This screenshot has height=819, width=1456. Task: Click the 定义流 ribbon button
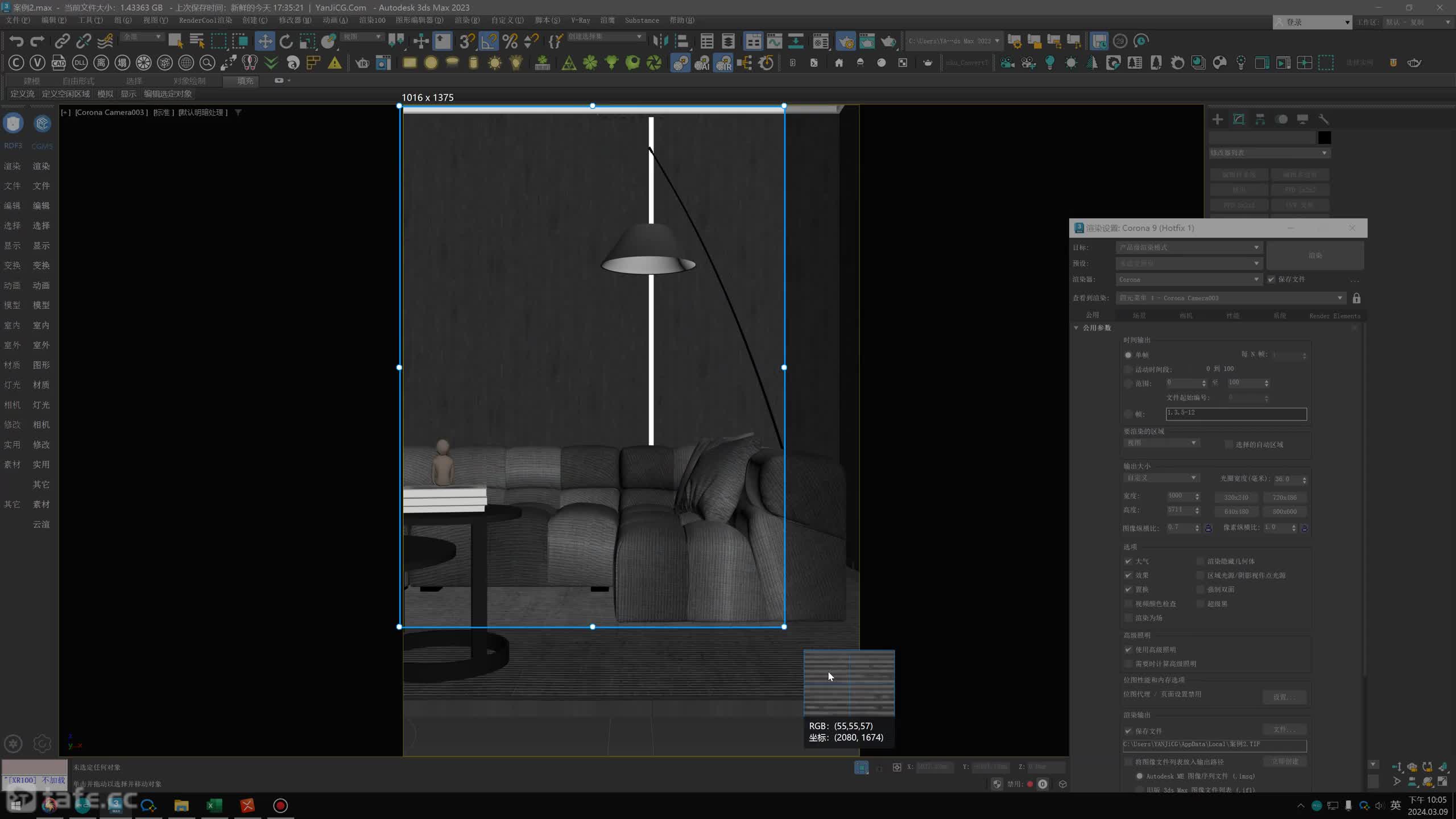22,94
